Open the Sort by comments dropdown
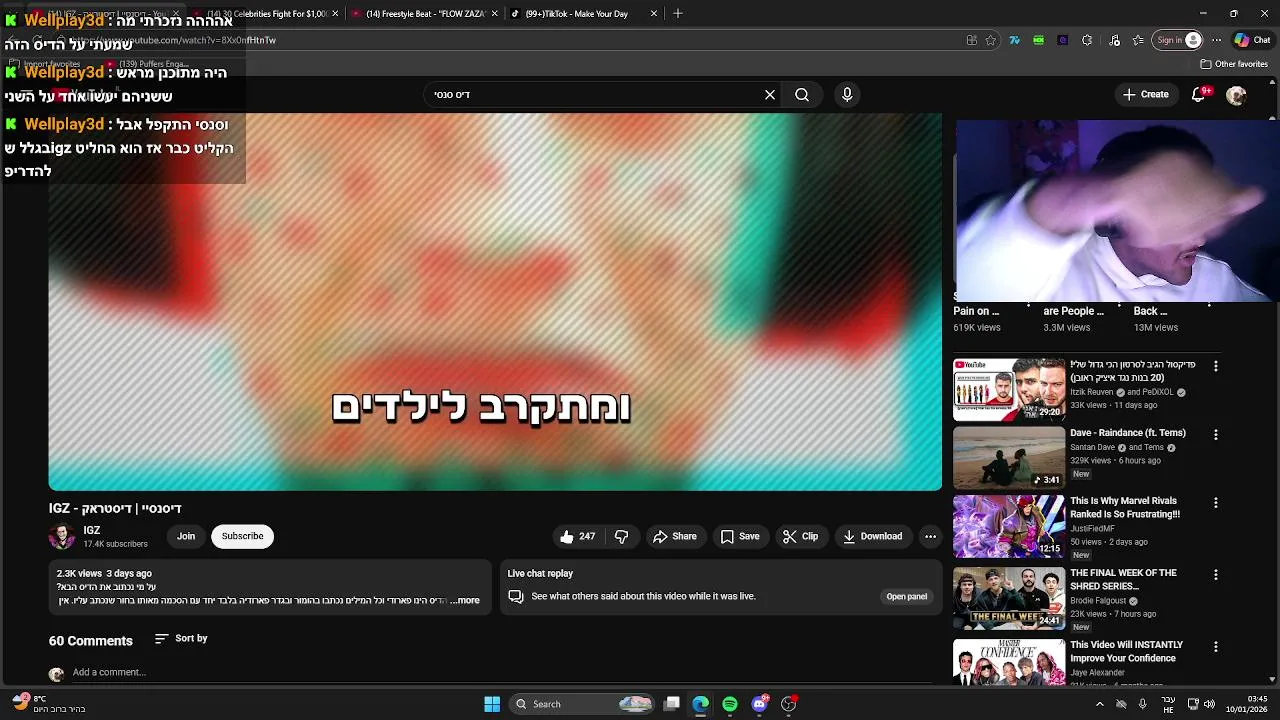 (x=181, y=638)
